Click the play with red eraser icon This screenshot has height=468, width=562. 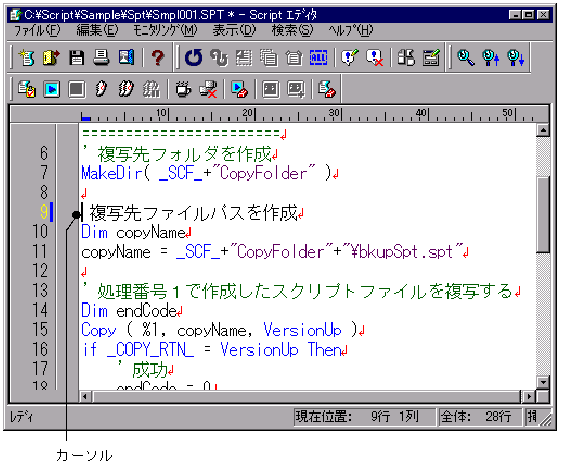(x=239, y=89)
